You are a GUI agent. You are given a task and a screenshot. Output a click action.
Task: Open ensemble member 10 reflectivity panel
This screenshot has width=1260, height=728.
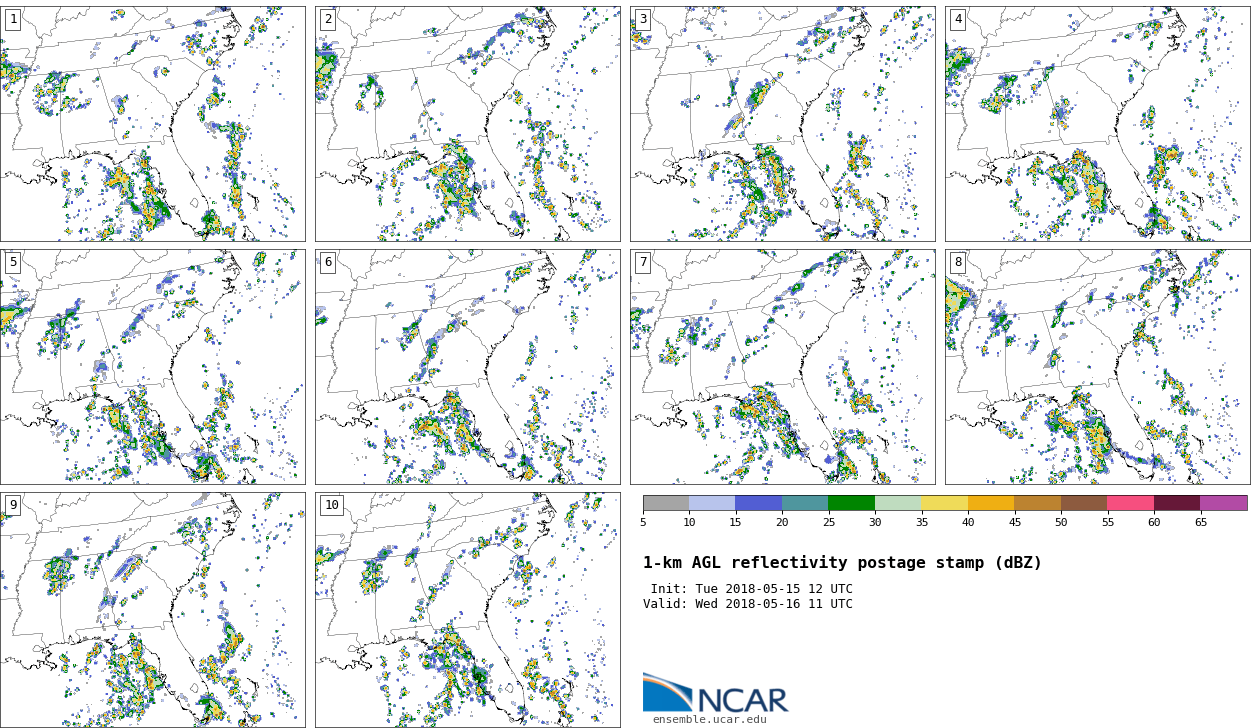click(x=467, y=609)
